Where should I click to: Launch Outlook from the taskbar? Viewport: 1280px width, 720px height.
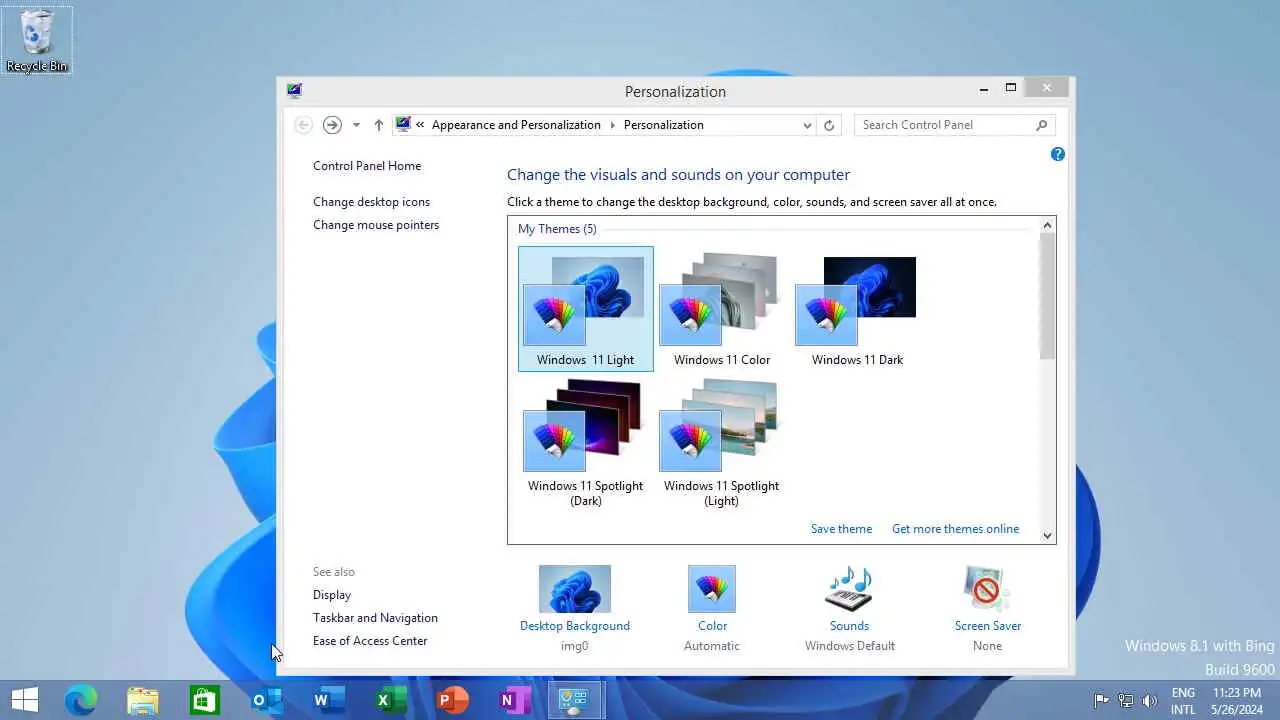266,700
